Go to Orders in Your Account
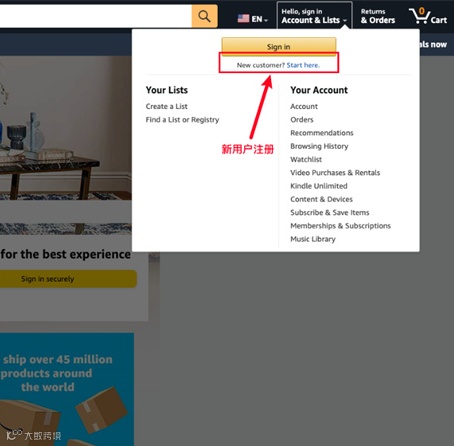The height and width of the screenshot is (446, 454). [302, 120]
